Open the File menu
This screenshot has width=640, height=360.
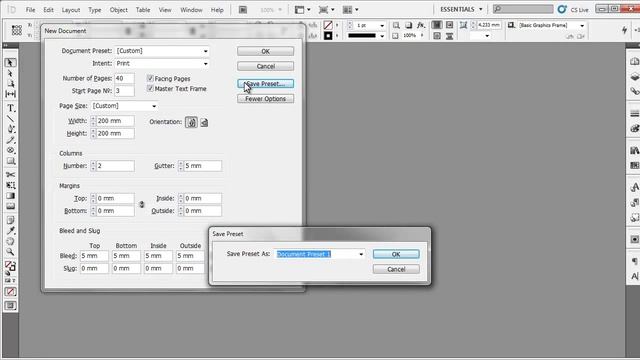(x=31, y=10)
